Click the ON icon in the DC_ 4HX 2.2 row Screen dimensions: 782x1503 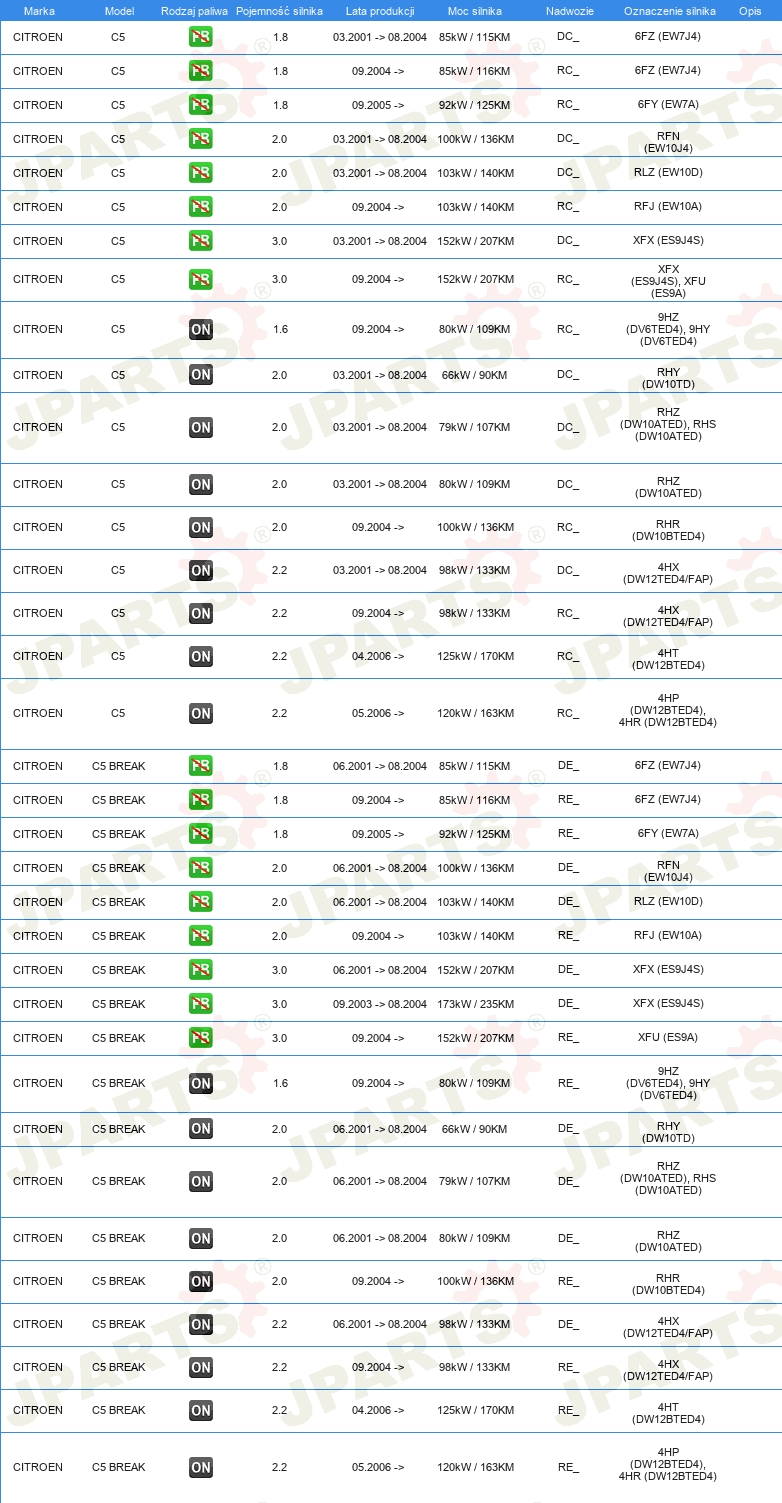[200, 570]
